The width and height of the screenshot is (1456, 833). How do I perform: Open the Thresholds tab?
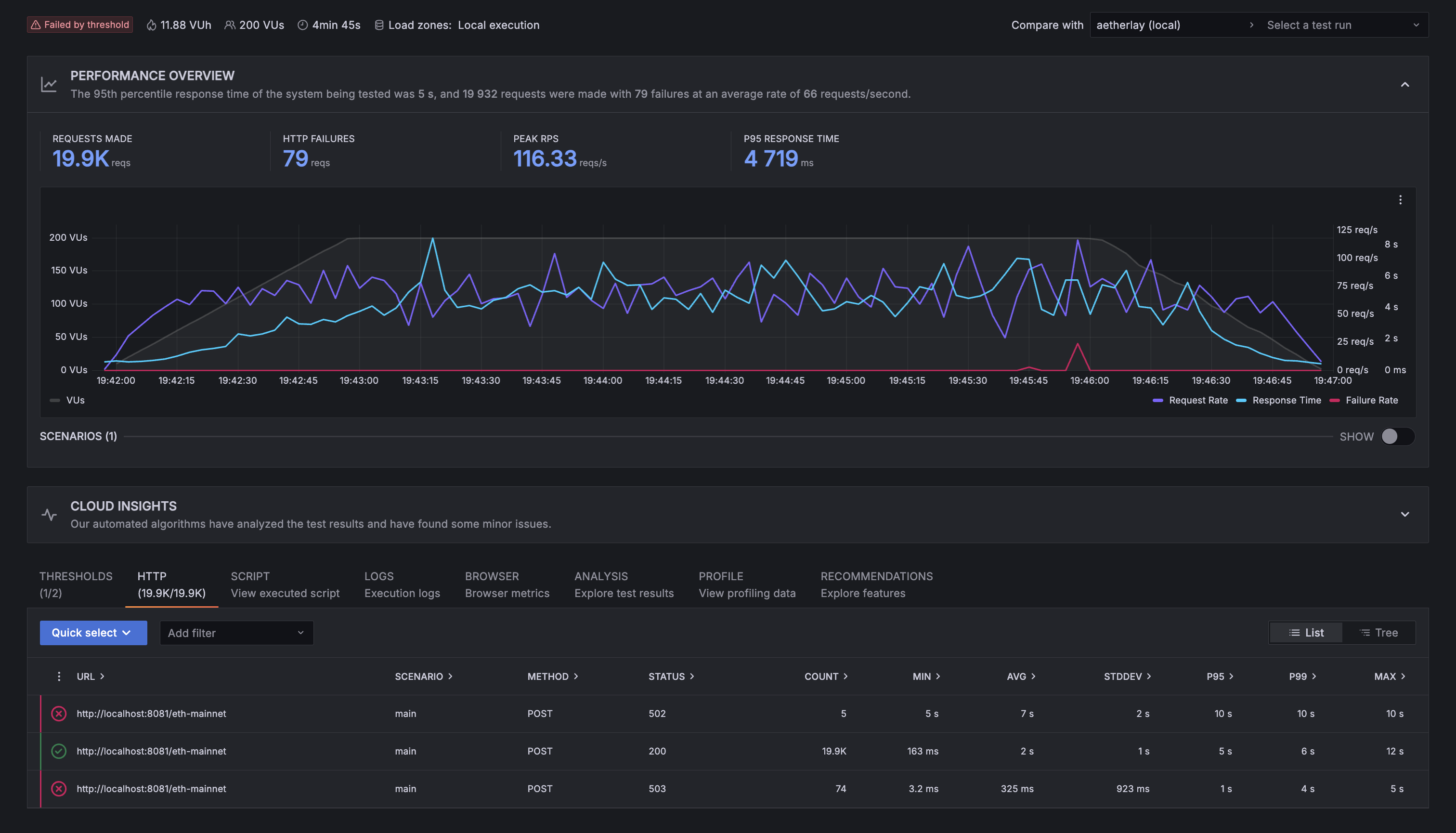[76, 584]
